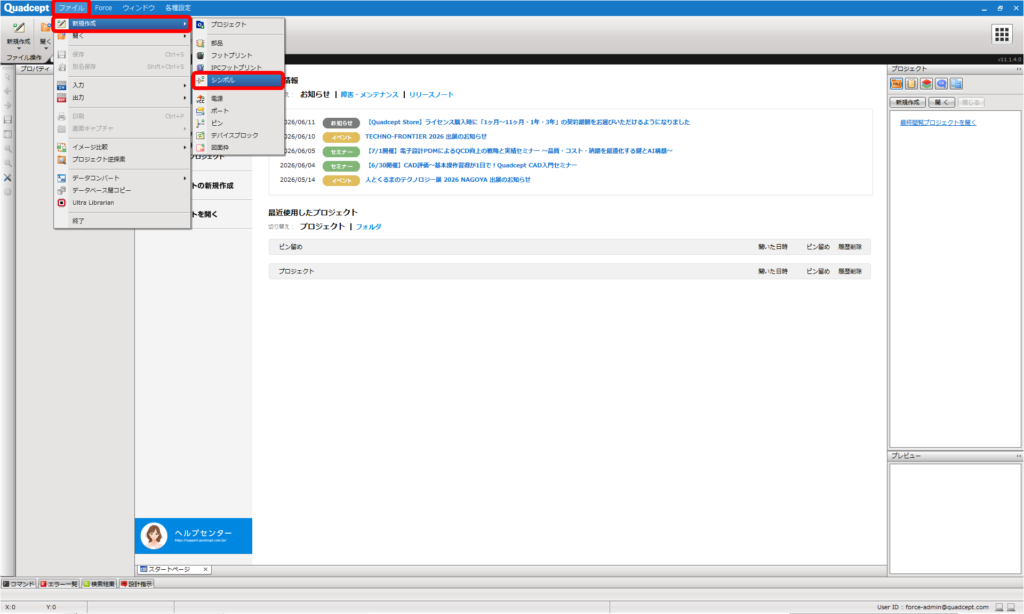Open the ウィンドウ menu
The width and height of the screenshot is (1024, 614).
[138, 8]
